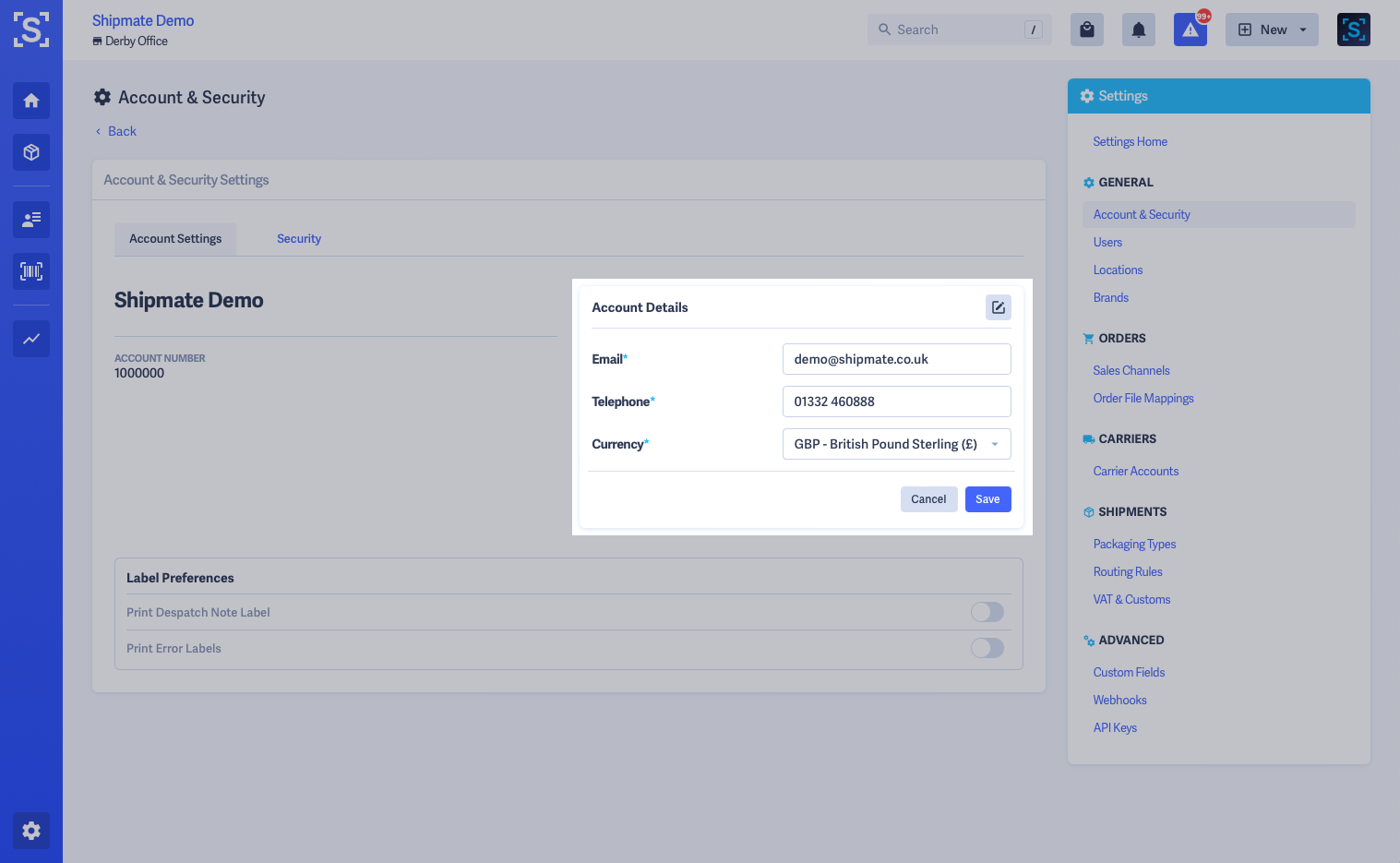Click account number value 1000000
Image resolution: width=1400 pixels, height=863 pixels.
(x=139, y=373)
